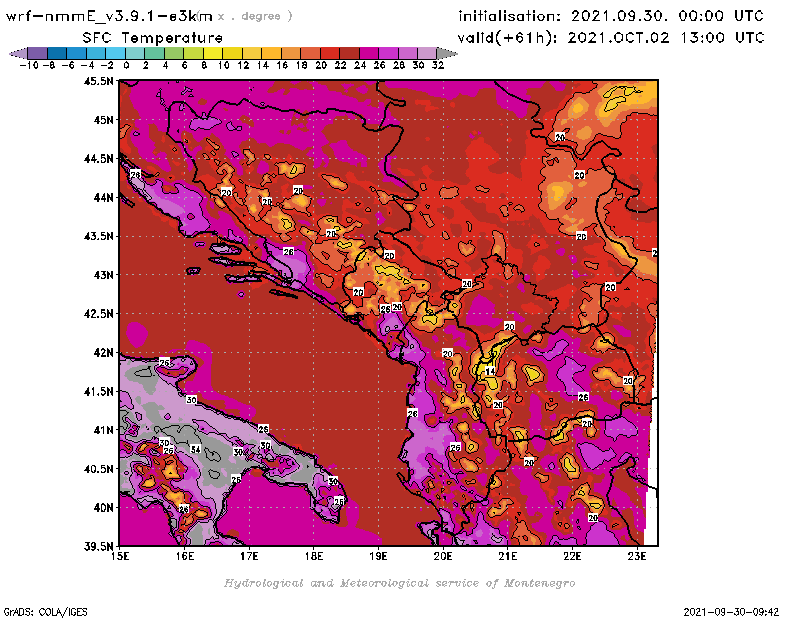Click the 0 value on the colorbar scale

click(x=126, y=65)
